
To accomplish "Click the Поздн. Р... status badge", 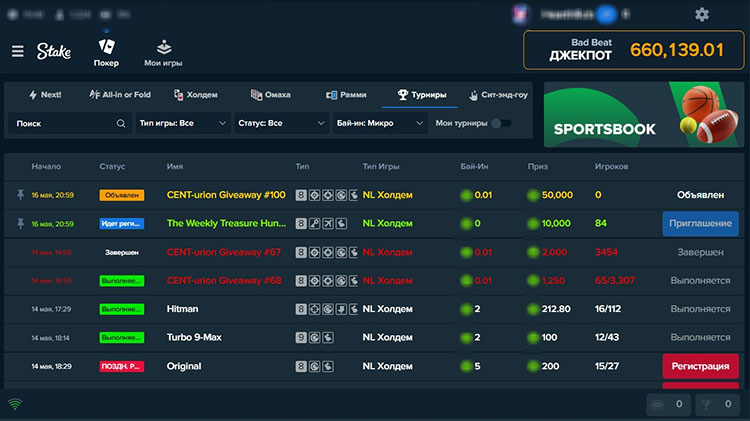I will (121, 366).
